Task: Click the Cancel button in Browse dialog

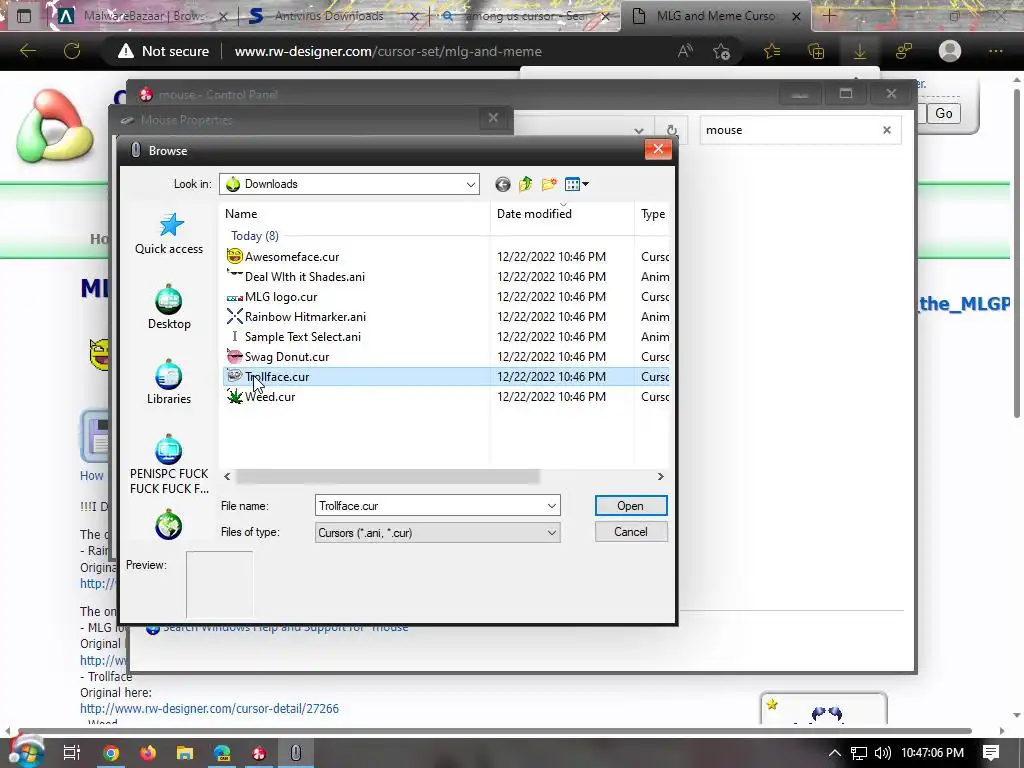Action: [631, 532]
